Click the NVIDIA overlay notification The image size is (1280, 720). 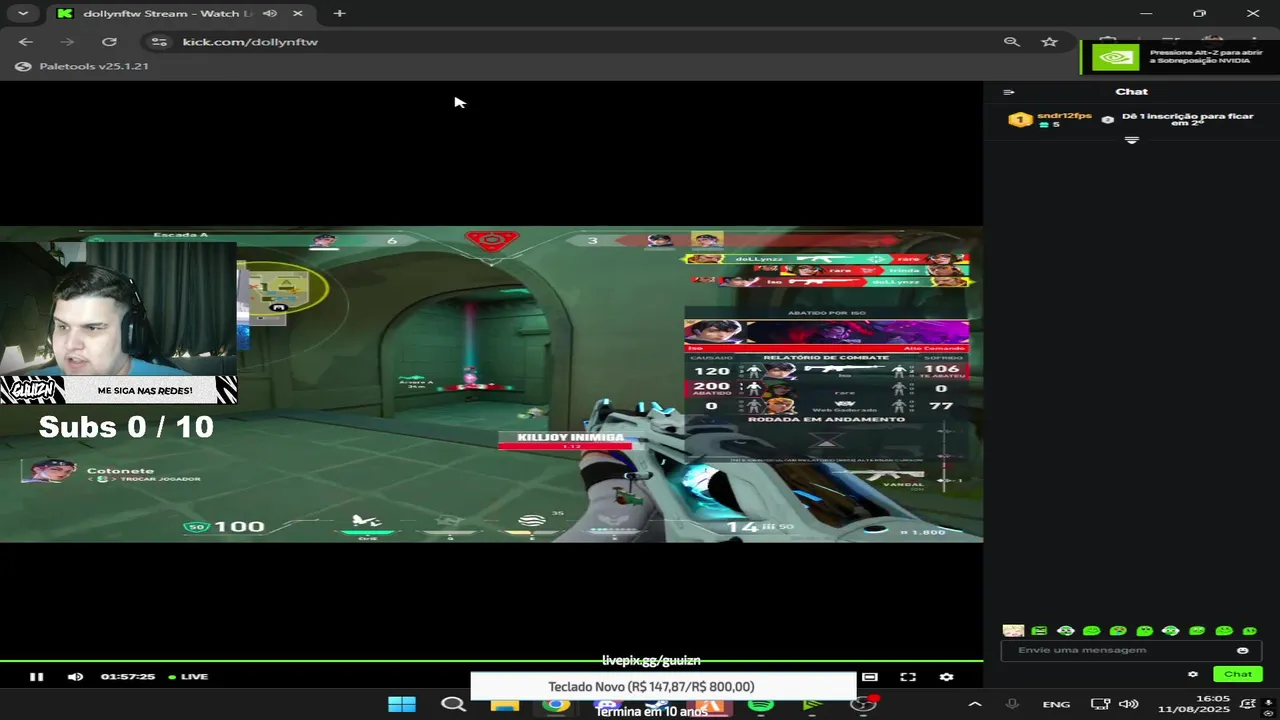coord(1180,57)
